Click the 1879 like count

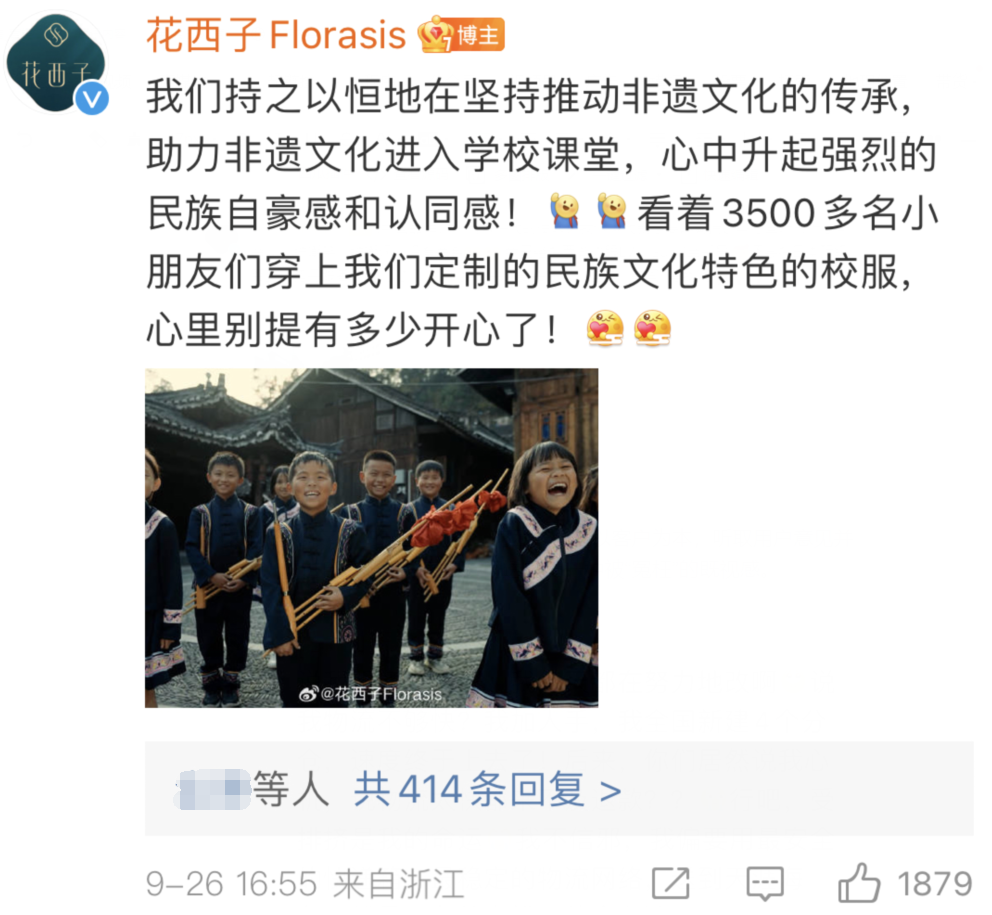pos(934,883)
